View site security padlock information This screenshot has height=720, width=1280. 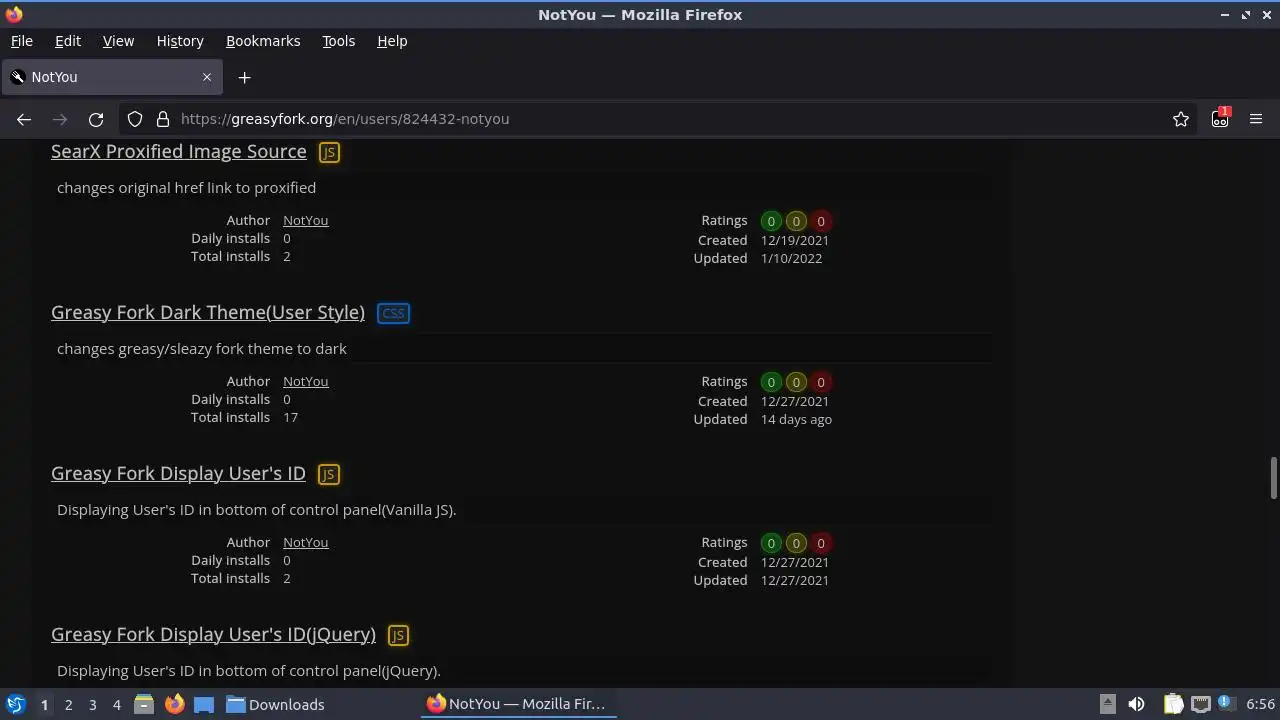163,119
